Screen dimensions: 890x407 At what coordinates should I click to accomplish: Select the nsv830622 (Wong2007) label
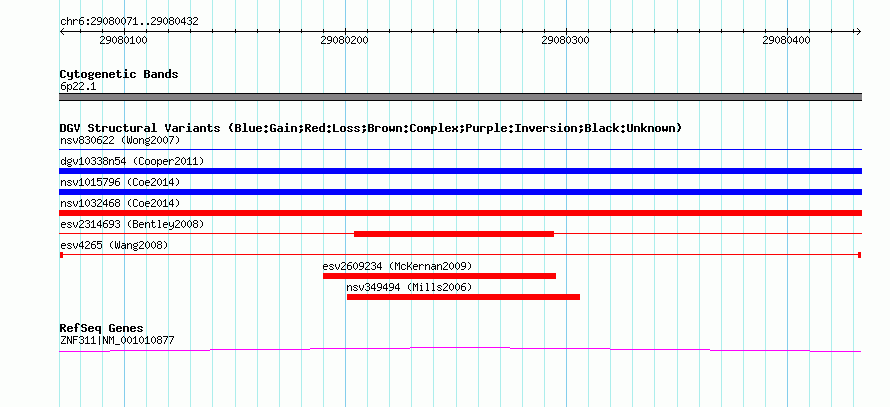(120, 140)
